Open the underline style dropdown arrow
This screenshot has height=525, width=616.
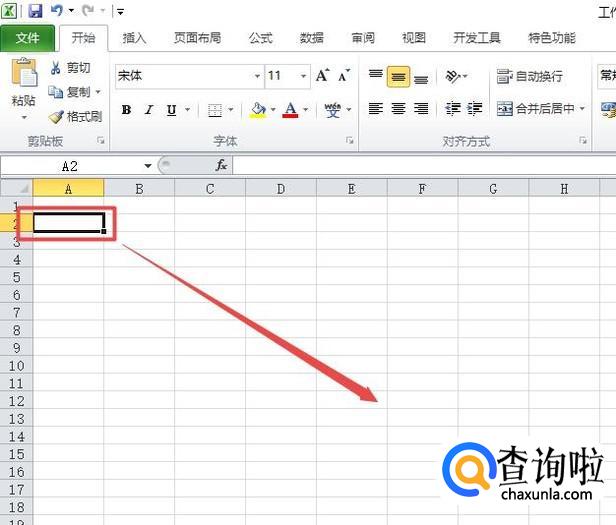click(x=187, y=110)
